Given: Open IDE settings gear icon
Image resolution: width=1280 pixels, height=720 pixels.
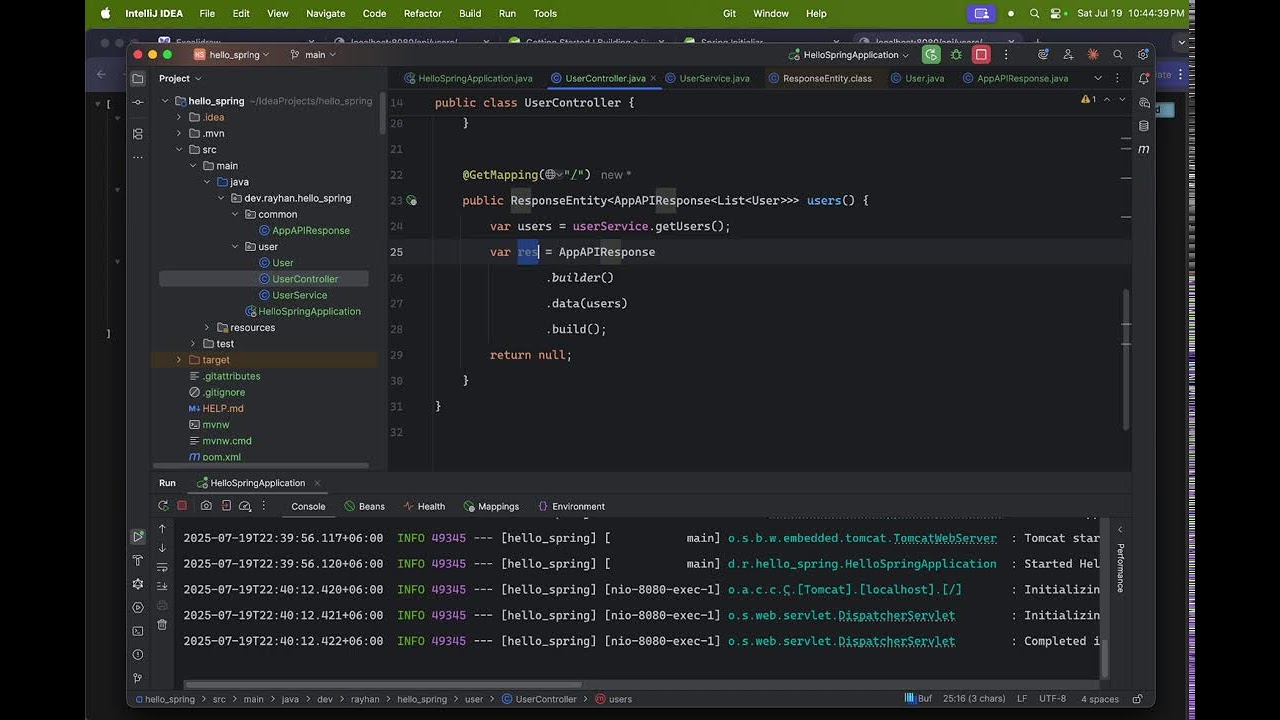Looking at the screenshot, I should [1143, 55].
